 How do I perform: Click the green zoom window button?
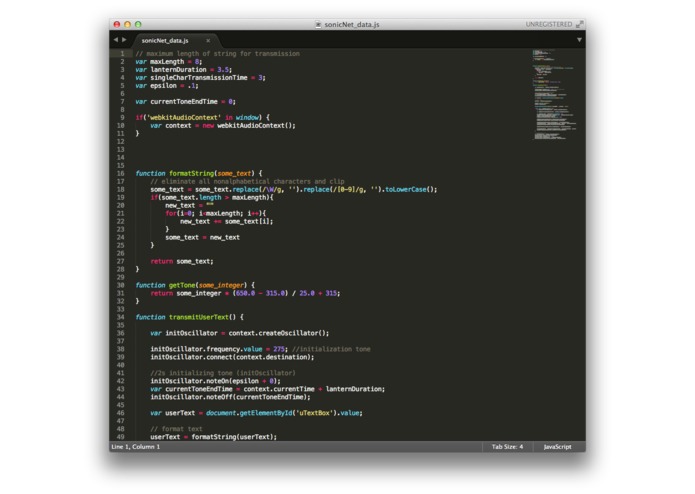pos(138,24)
